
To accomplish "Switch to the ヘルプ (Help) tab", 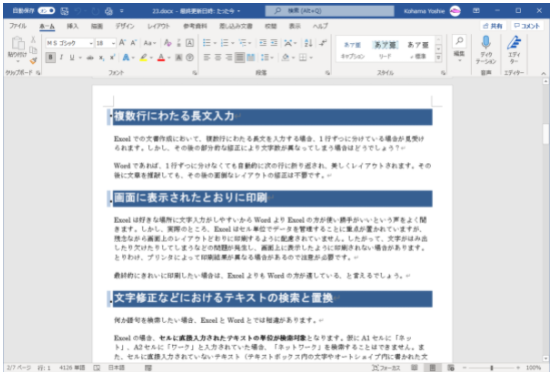I will pyautogui.click(x=320, y=26).
